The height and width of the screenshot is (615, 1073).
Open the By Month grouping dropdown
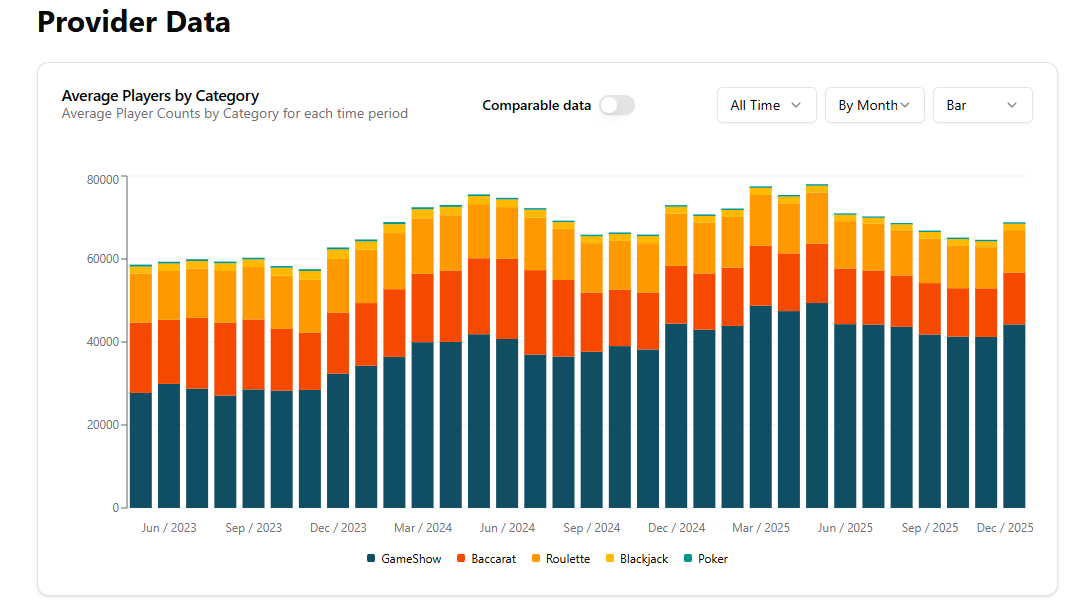click(875, 105)
